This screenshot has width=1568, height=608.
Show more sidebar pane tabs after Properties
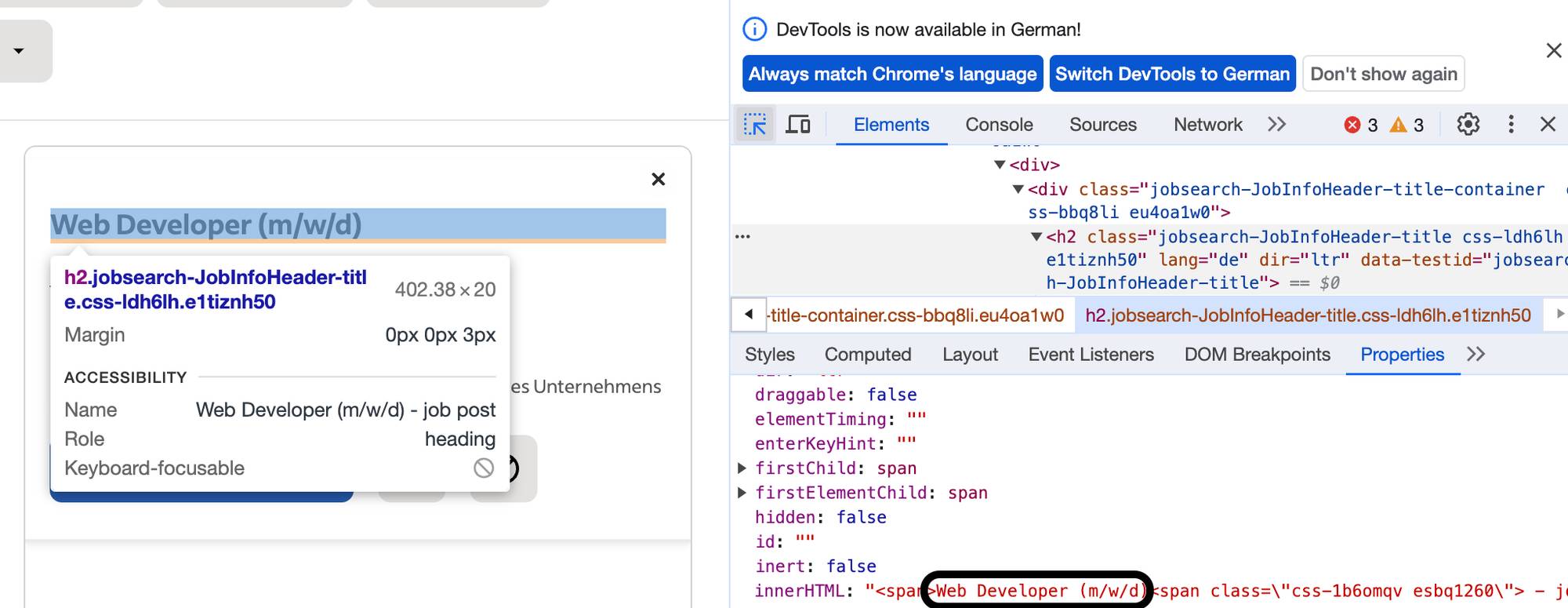pos(1476,355)
